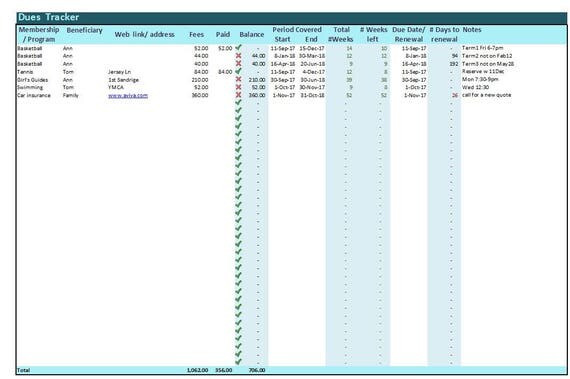Select the 1st Sandrige address cell
The image size is (570, 379).
click(123, 80)
